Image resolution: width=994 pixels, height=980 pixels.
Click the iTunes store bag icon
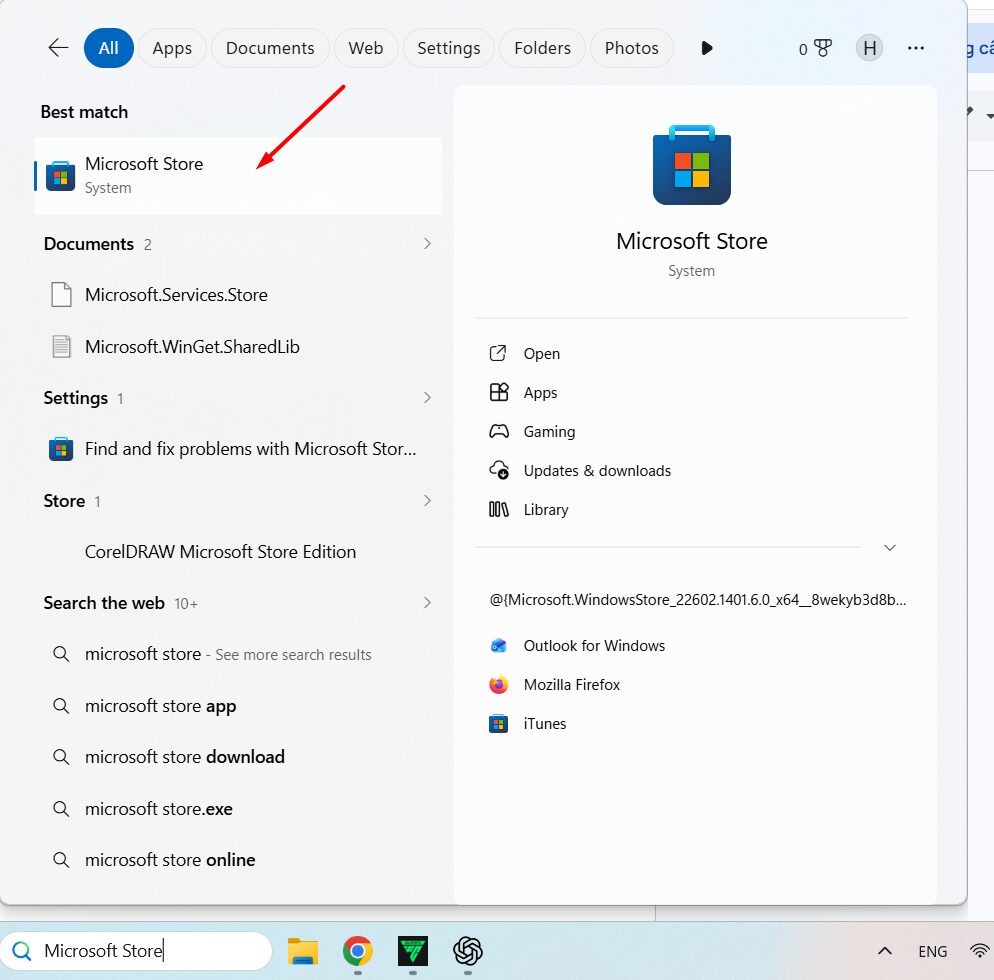tap(498, 723)
